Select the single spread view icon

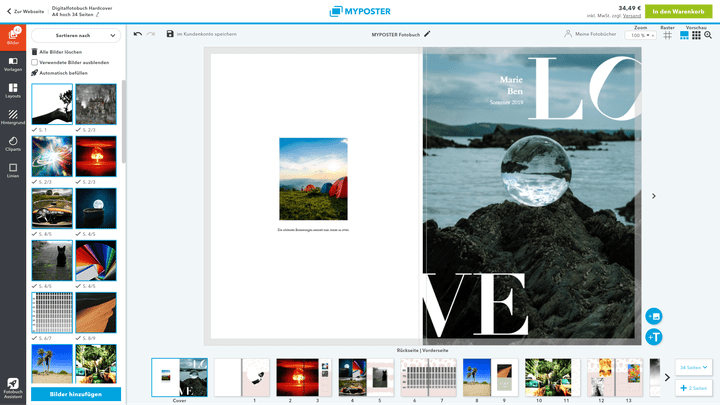(685, 35)
